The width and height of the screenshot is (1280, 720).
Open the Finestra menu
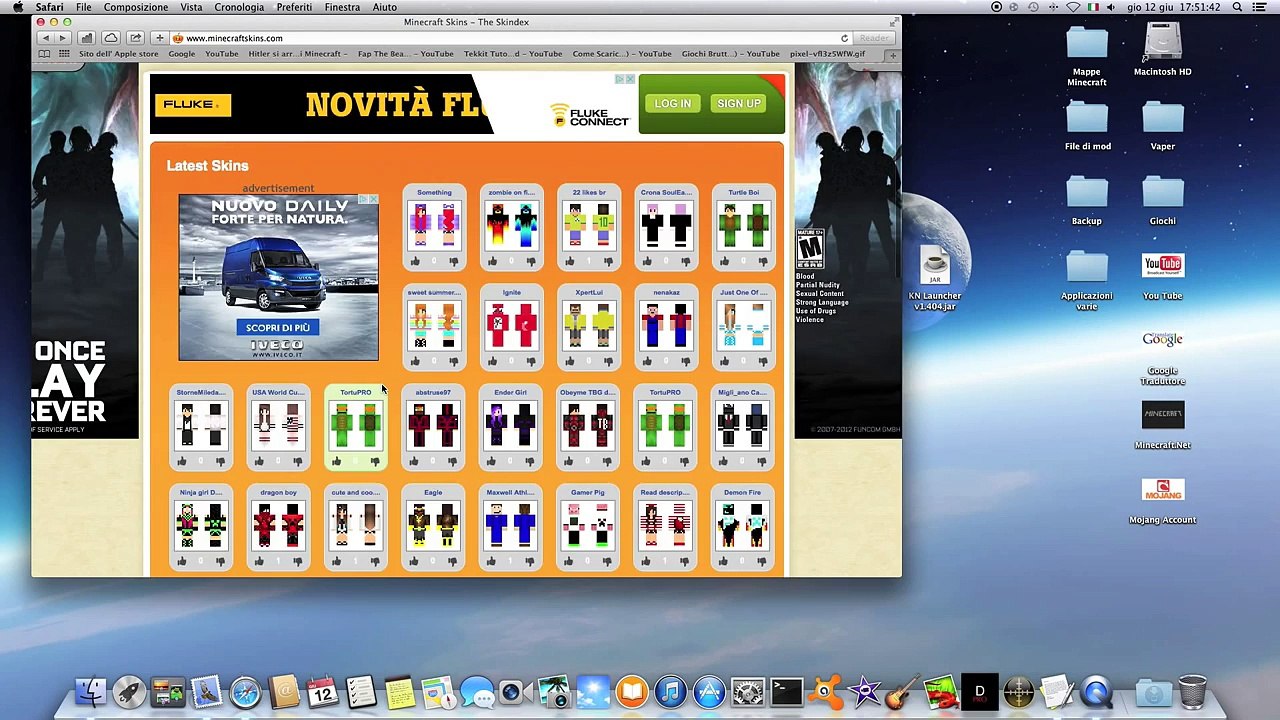pos(342,7)
